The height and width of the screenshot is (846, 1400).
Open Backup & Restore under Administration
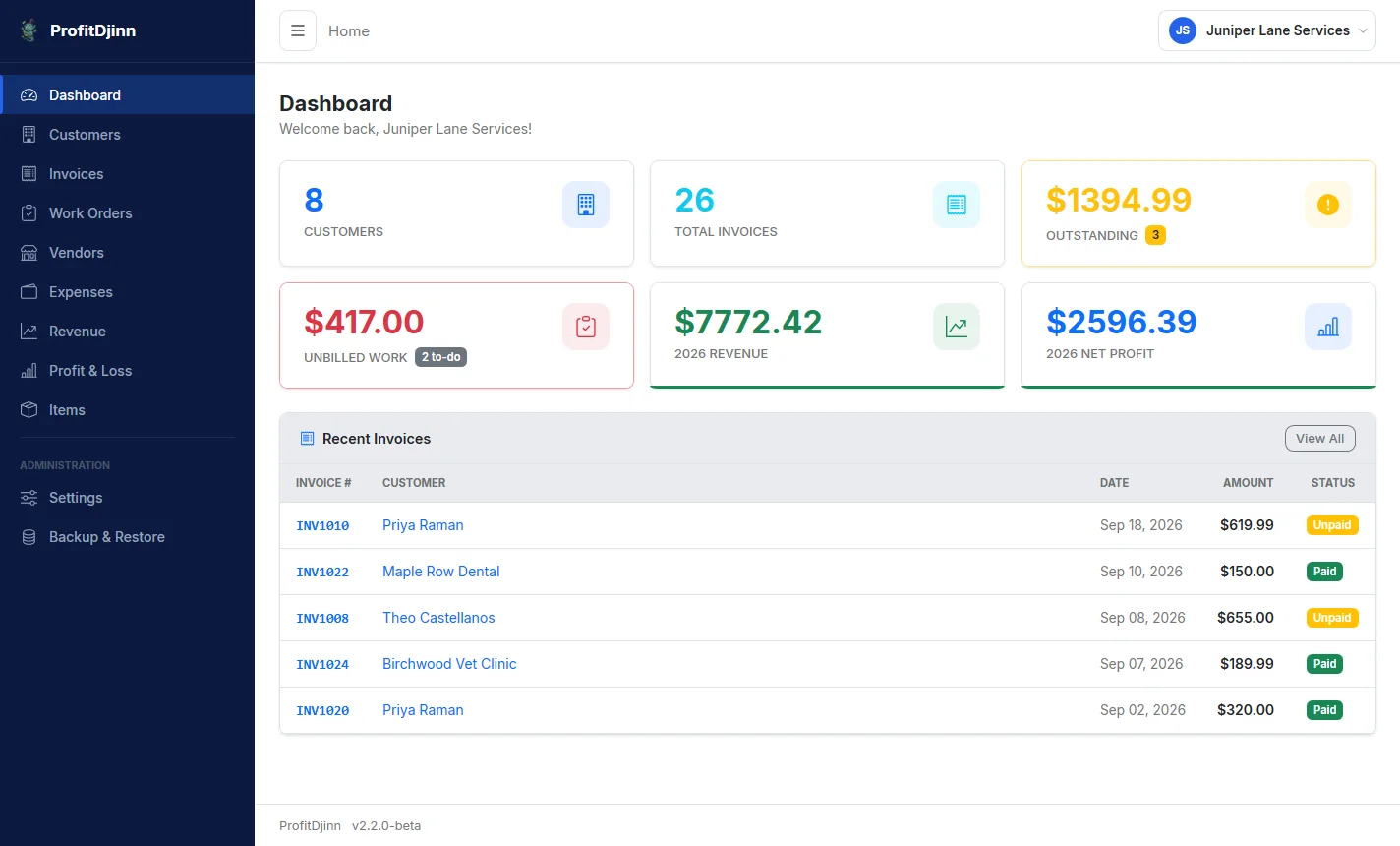point(127,537)
